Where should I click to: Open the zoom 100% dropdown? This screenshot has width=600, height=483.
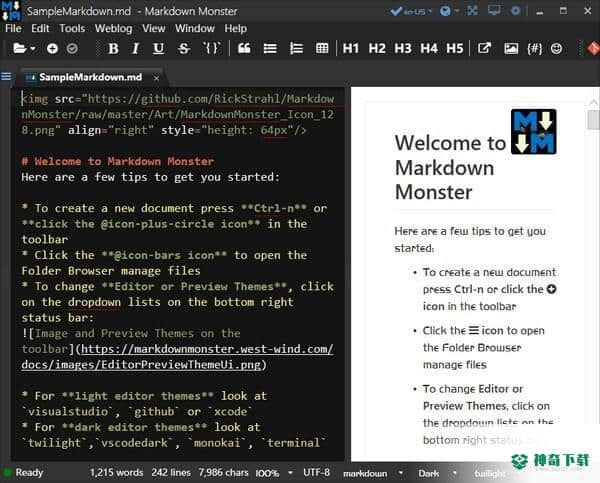274,473
